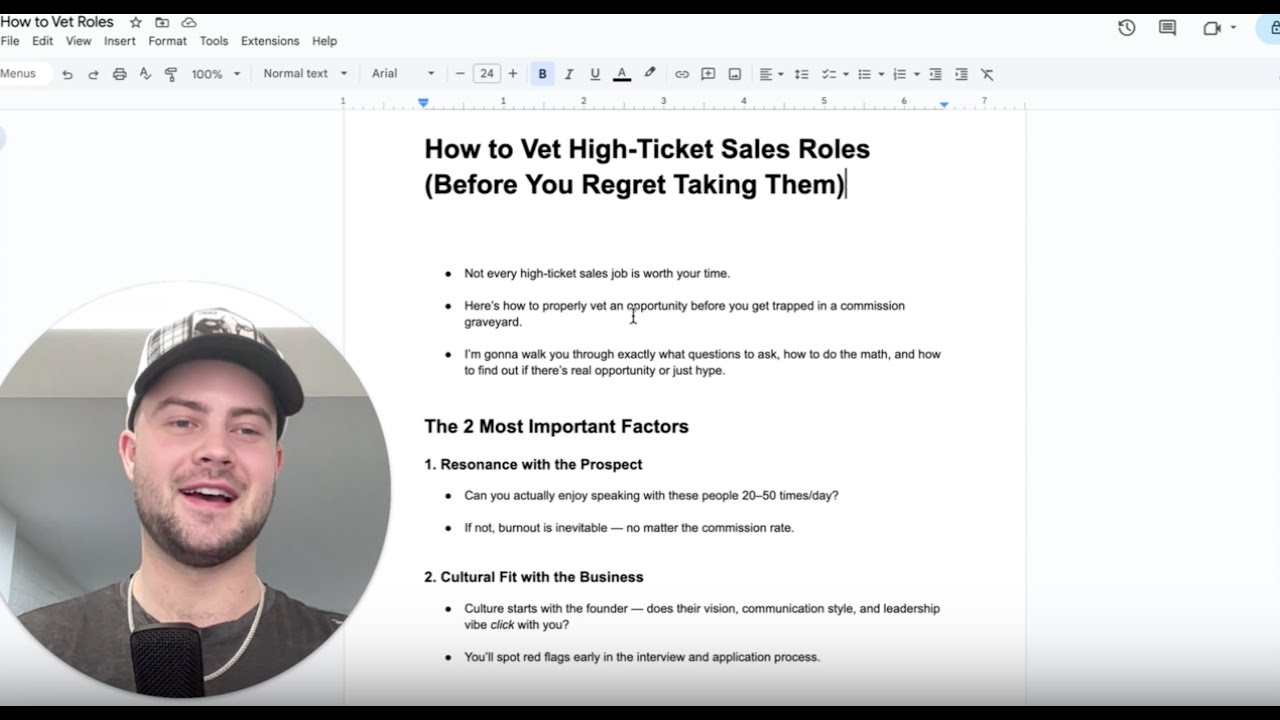
Task: Open the alignment dropdown arrow
Action: pyautogui.click(x=780, y=74)
